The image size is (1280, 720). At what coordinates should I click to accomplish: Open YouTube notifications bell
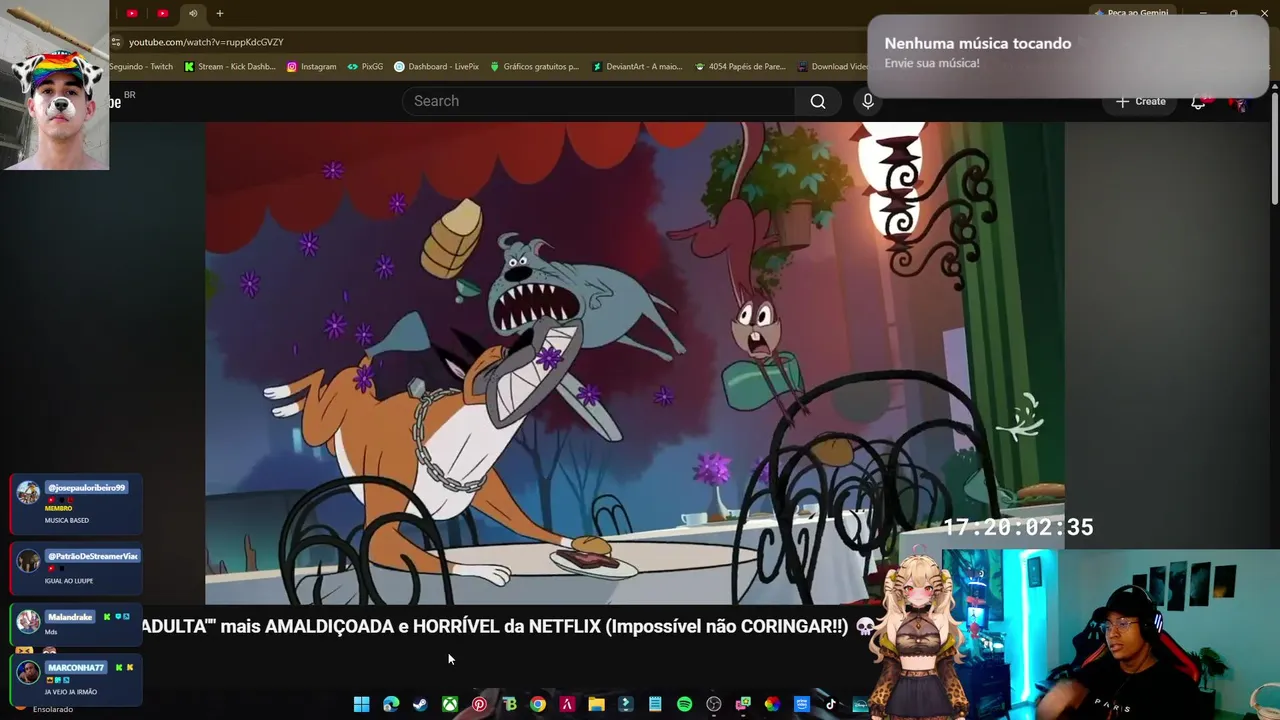pyautogui.click(x=1198, y=101)
